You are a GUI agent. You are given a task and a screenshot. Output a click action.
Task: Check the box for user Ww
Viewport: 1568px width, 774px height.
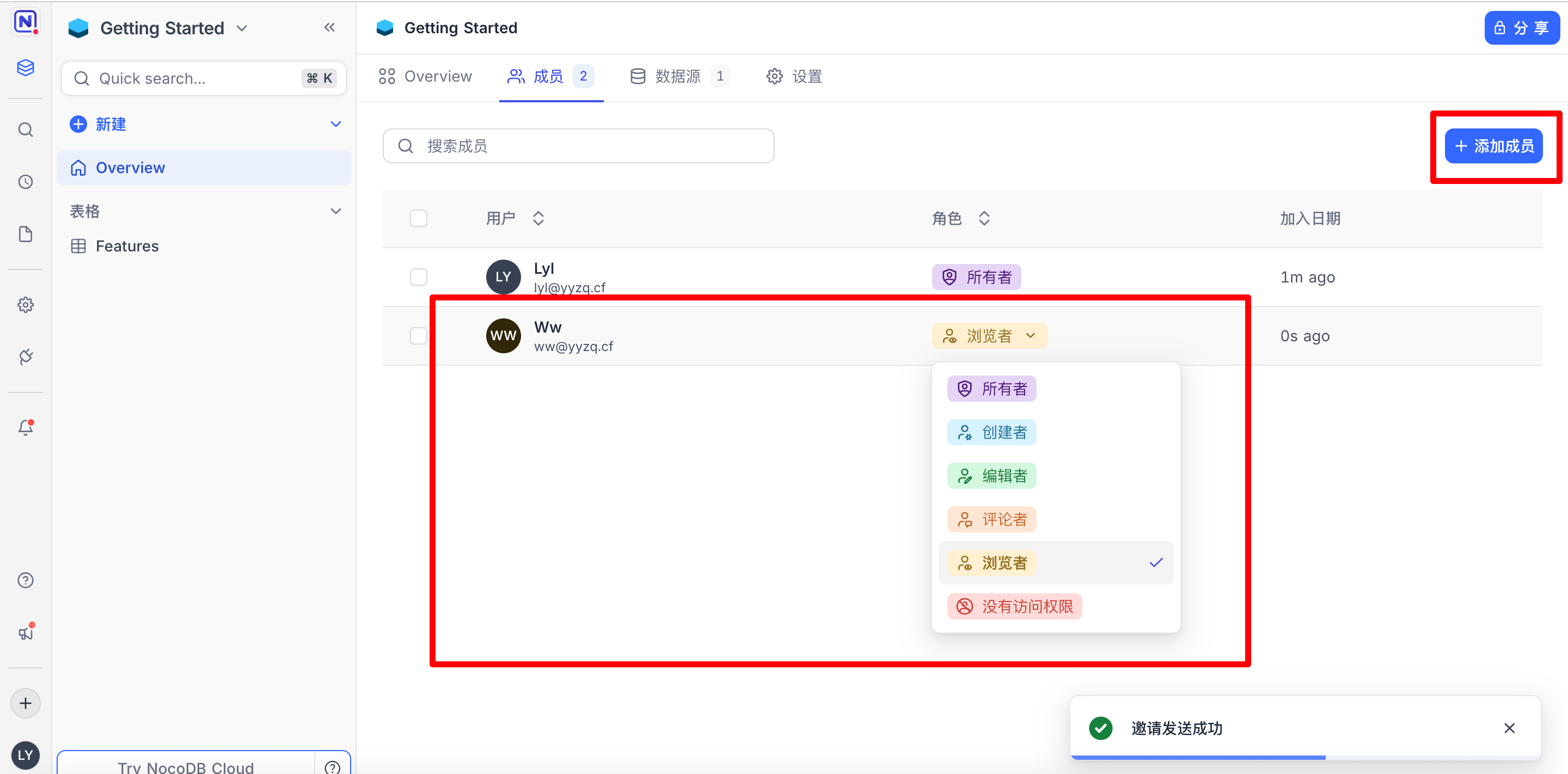pyautogui.click(x=418, y=336)
